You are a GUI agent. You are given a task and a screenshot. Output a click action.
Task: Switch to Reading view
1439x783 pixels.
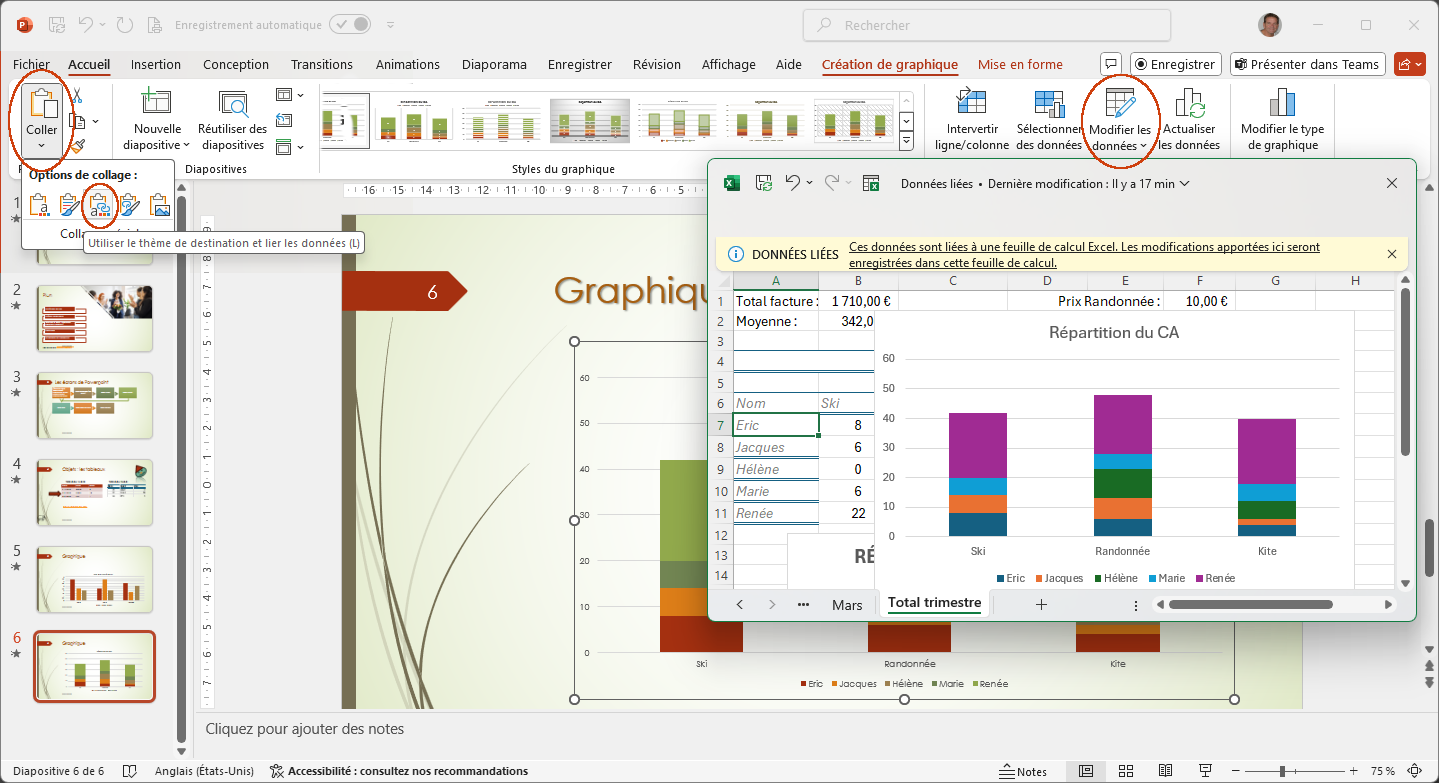(1165, 771)
